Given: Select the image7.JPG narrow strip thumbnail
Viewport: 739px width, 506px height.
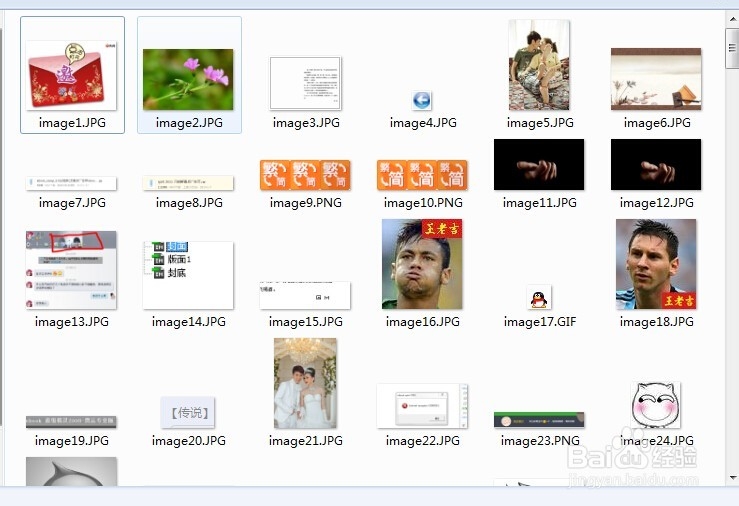Looking at the screenshot, I should [71, 183].
